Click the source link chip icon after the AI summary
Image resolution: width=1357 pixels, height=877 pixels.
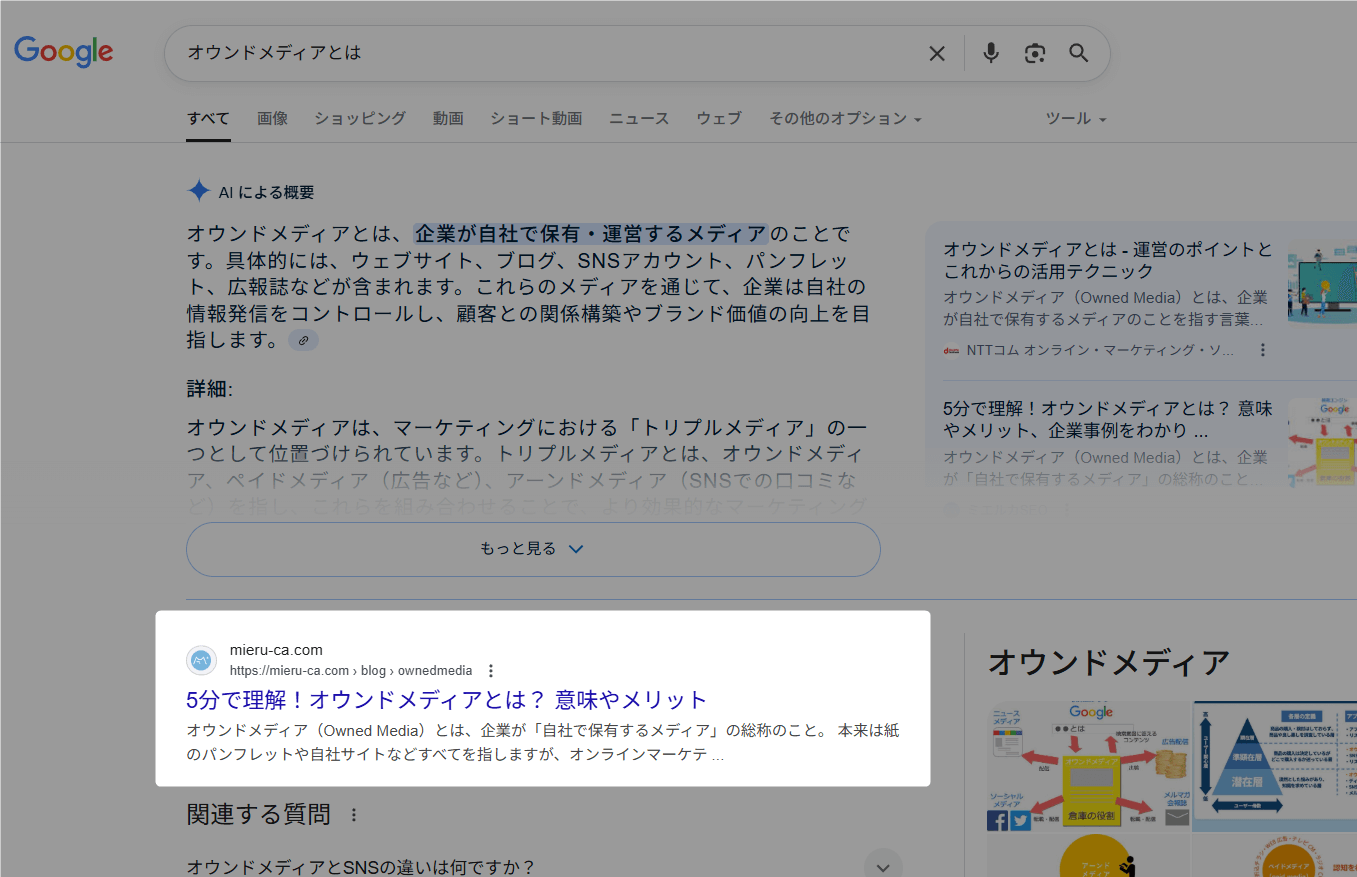coord(303,341)
